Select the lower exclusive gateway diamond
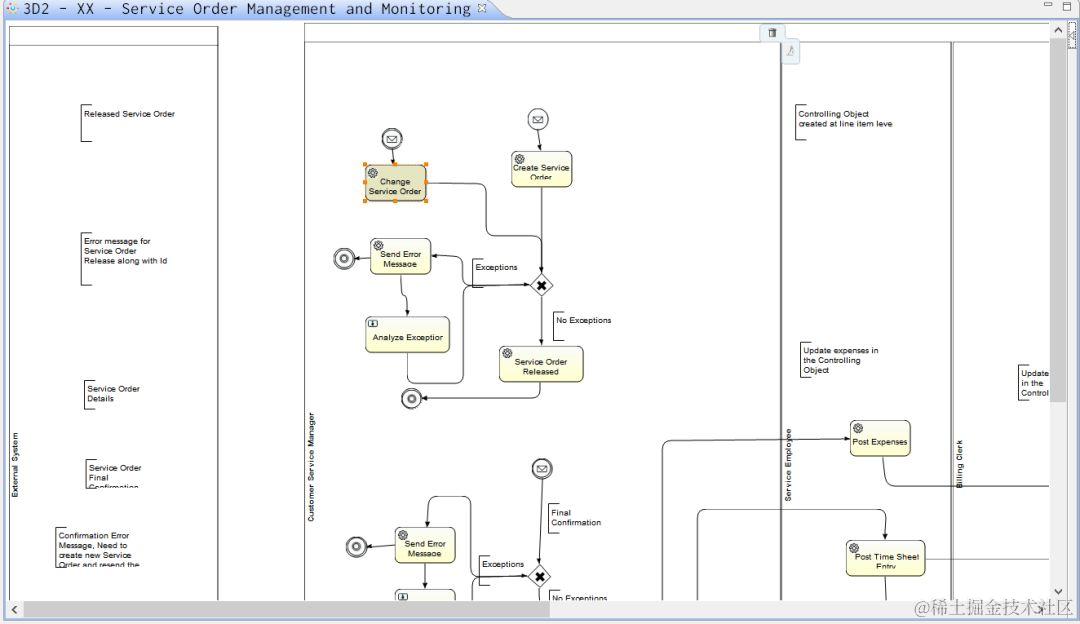The width and height of the screenshot is (1080, 624). [x=539, y=576]
